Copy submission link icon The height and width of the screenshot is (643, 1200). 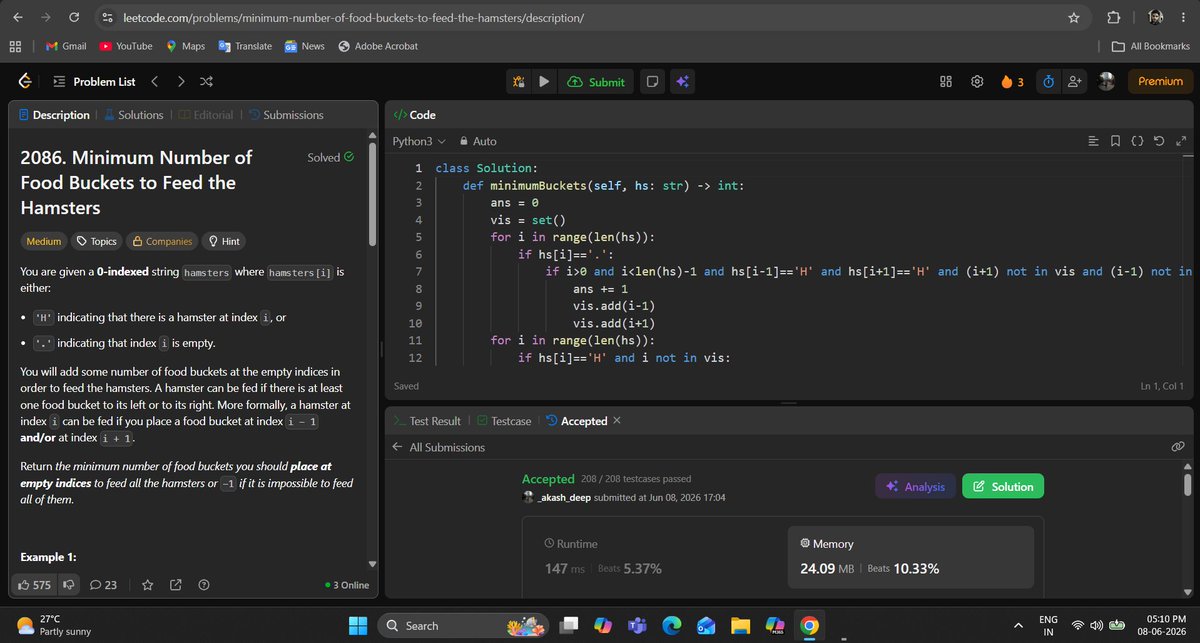coord(1177,447)
